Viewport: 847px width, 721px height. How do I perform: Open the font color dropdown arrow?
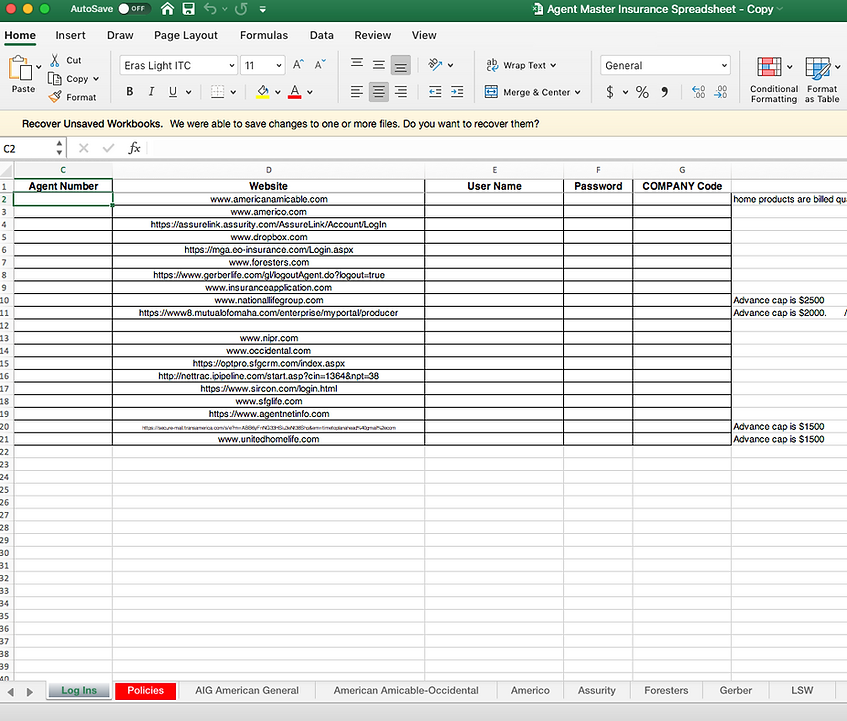[310, 92]
